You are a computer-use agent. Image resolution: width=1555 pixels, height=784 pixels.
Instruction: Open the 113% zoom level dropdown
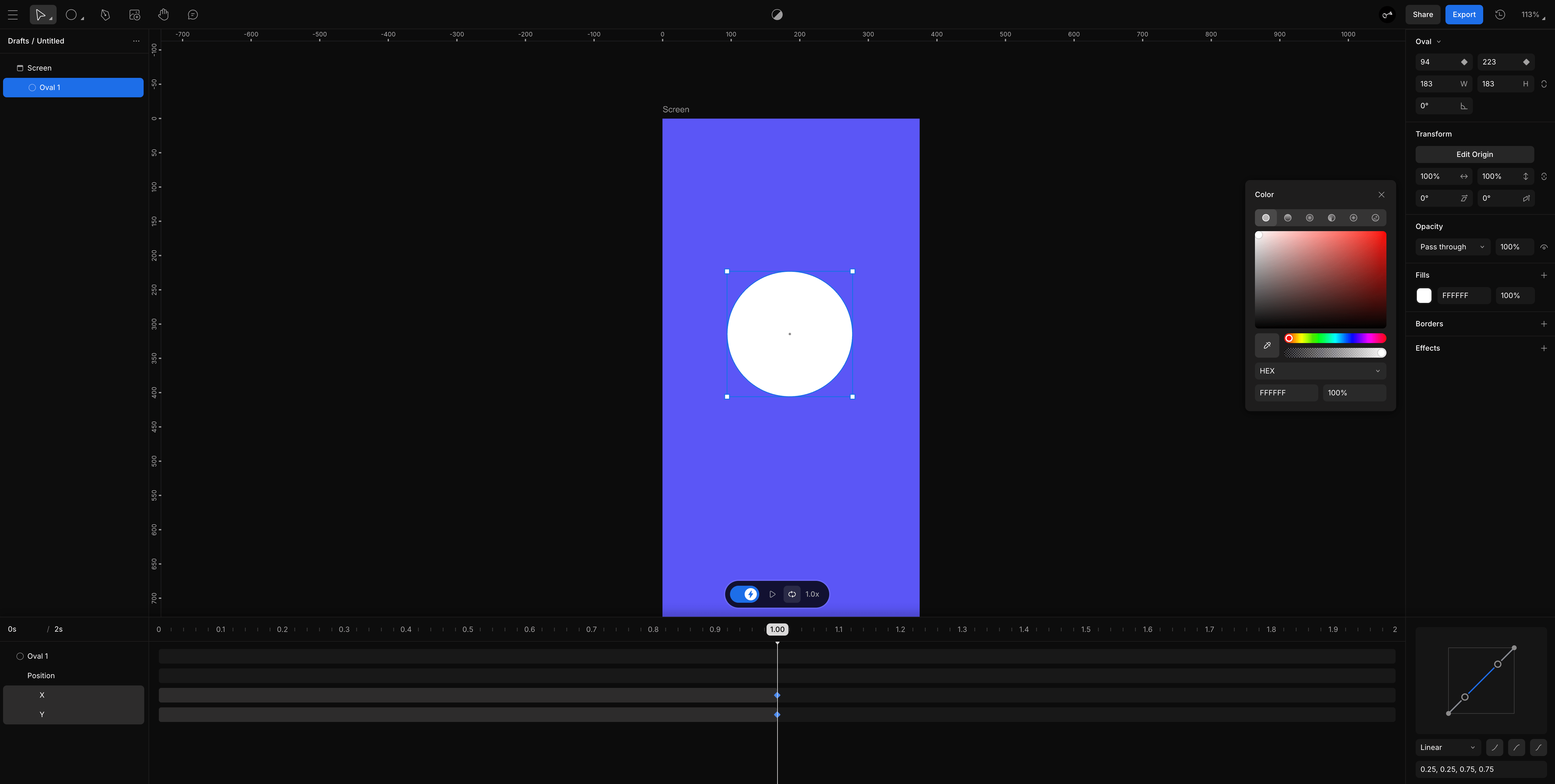click(x=1533, y=15)
